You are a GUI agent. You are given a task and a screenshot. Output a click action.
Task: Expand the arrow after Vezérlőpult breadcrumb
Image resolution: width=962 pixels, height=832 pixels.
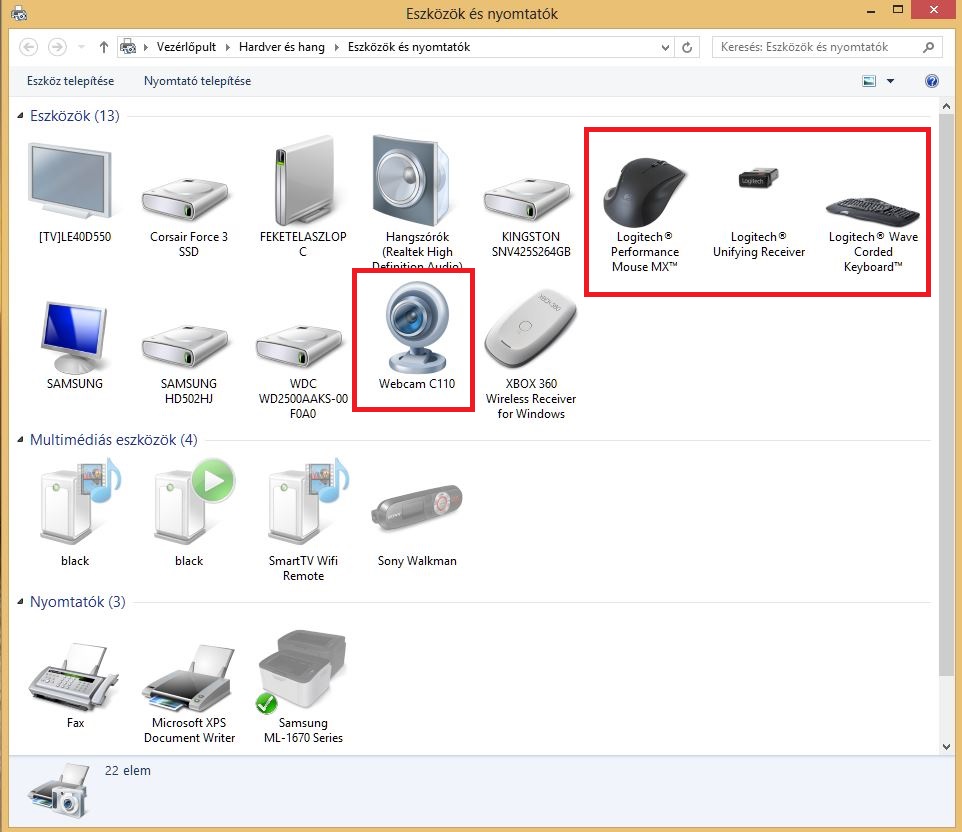(227, 47)
